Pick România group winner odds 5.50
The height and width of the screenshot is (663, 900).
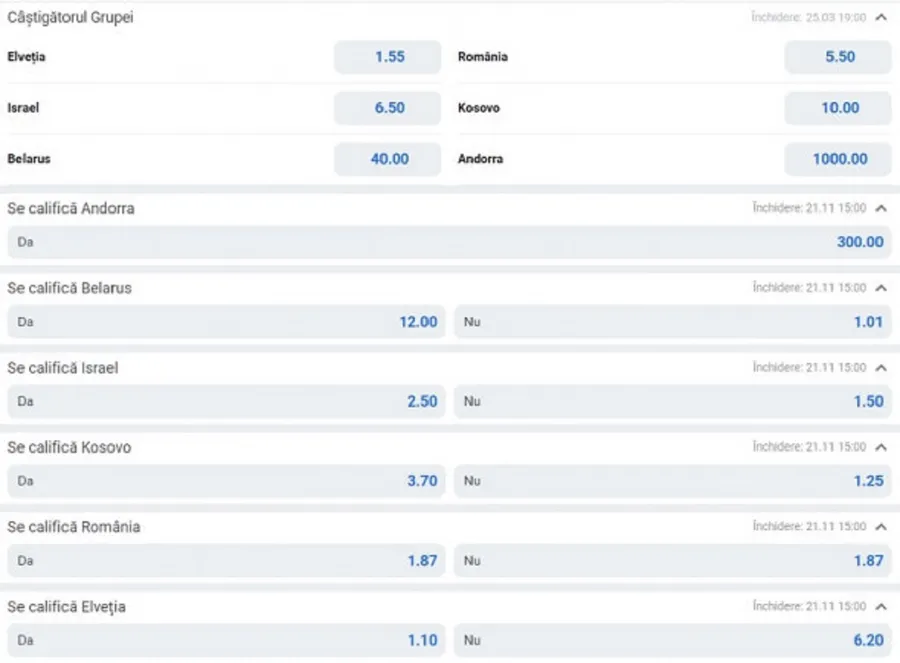point(838,57)
